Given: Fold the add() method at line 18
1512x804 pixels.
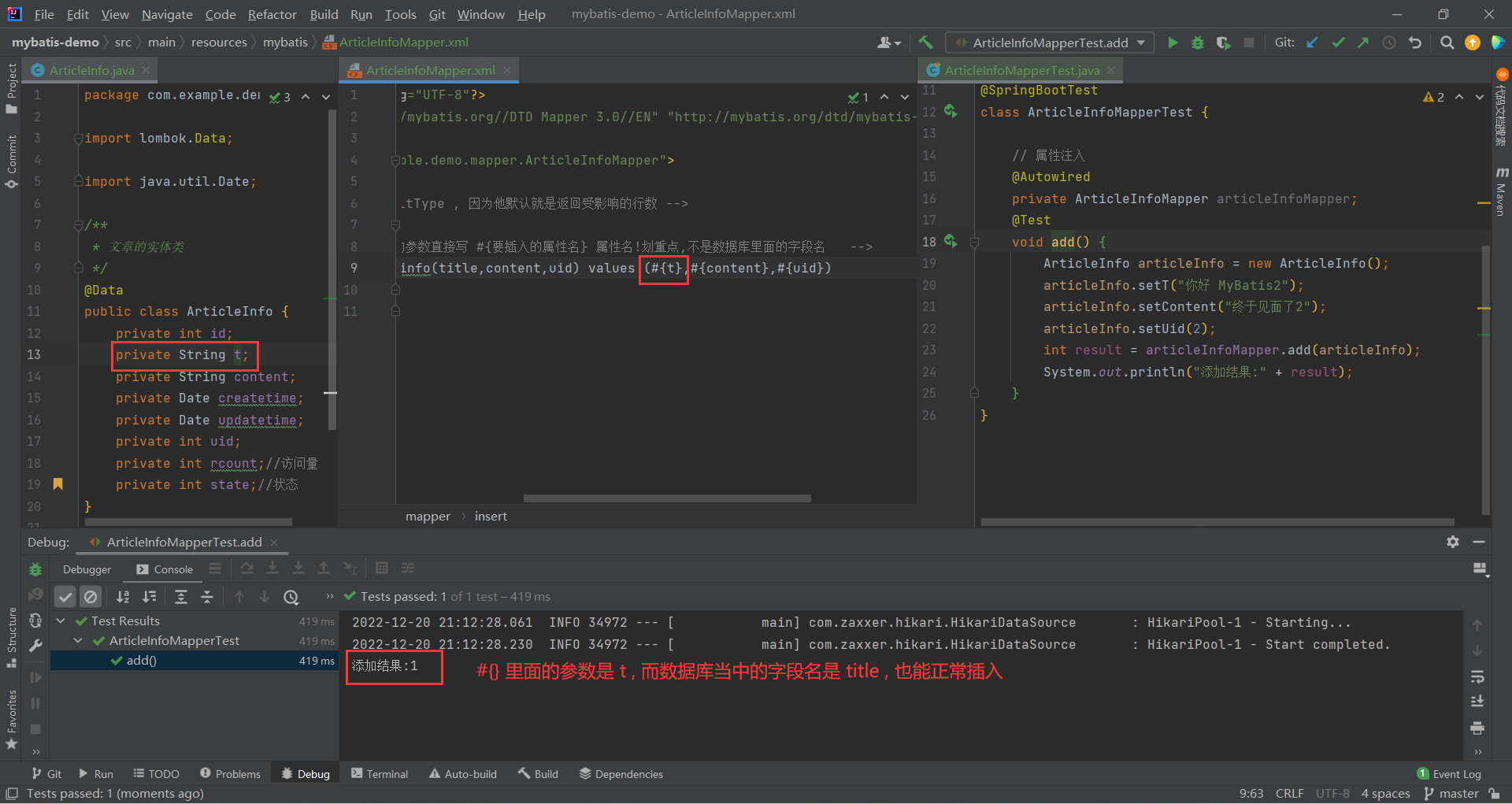Looking at the screenshot, I should 974,243.
